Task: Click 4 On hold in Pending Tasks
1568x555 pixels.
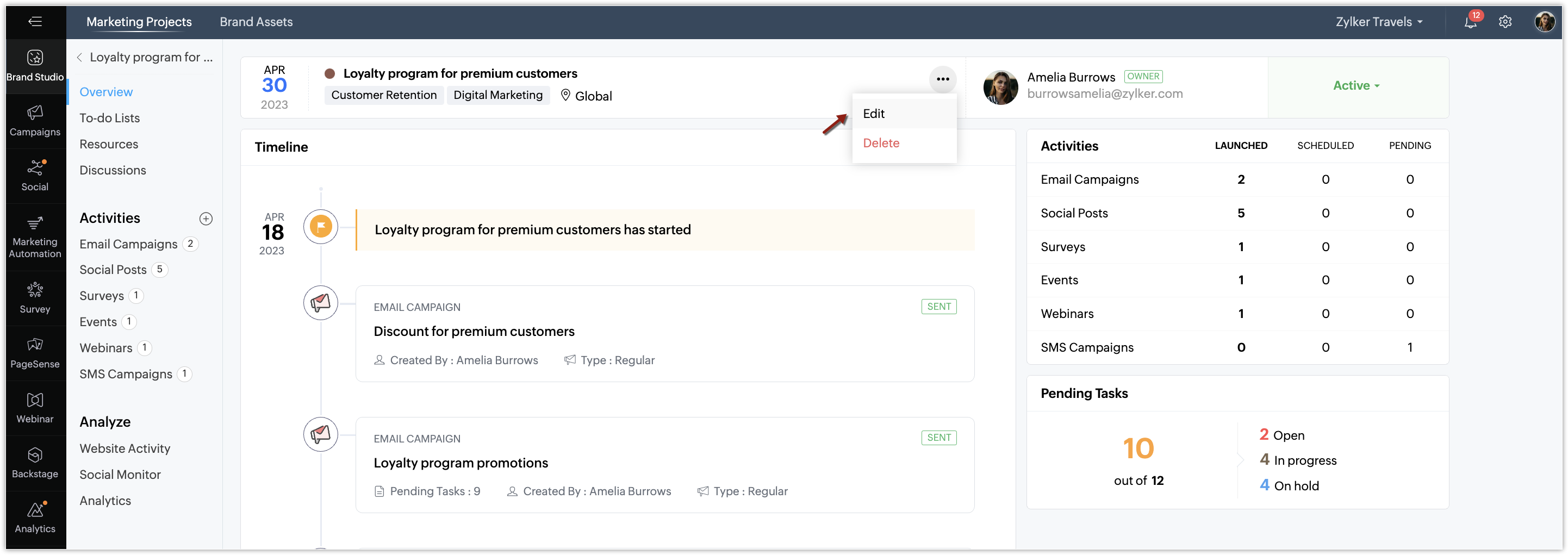Action: click(1289, 485)
